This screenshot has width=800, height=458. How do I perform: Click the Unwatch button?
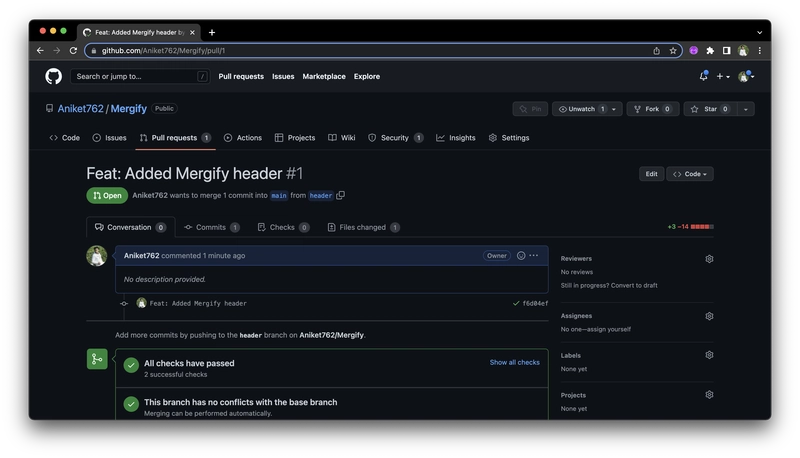580,109
